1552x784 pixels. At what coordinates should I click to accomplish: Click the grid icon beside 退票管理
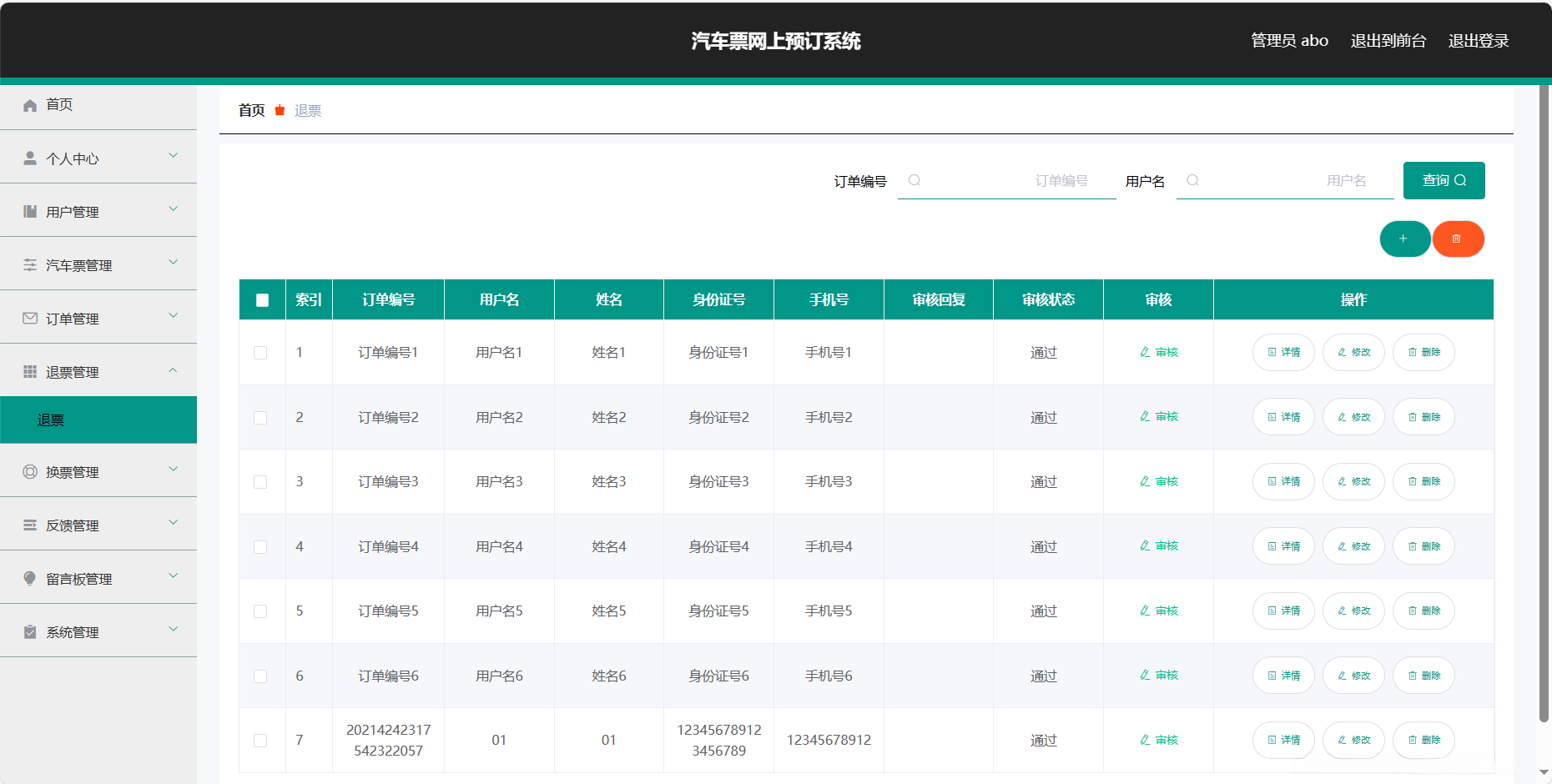[30, 372]
